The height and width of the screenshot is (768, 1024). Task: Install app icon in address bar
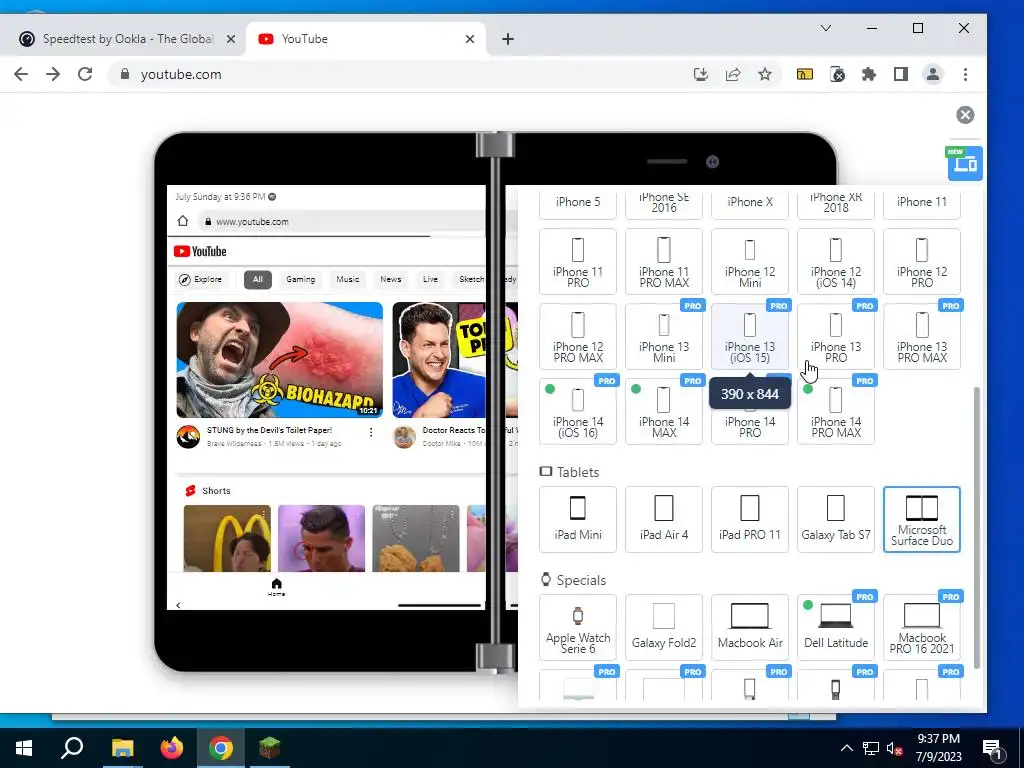coord(701,74)
